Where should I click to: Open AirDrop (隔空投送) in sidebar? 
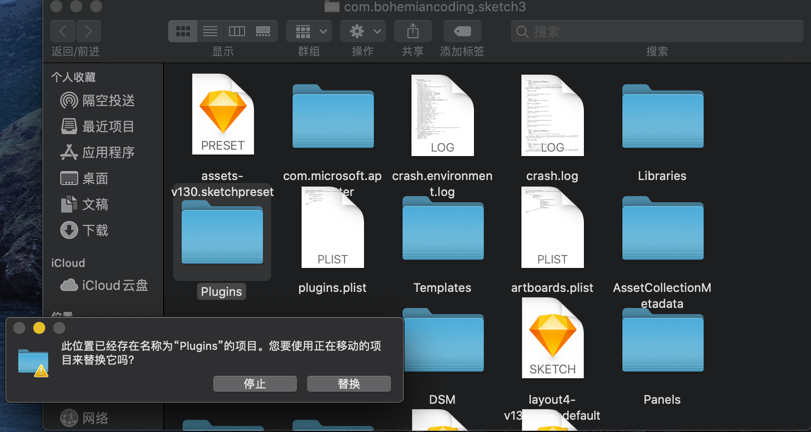click(x=97, y=100)
